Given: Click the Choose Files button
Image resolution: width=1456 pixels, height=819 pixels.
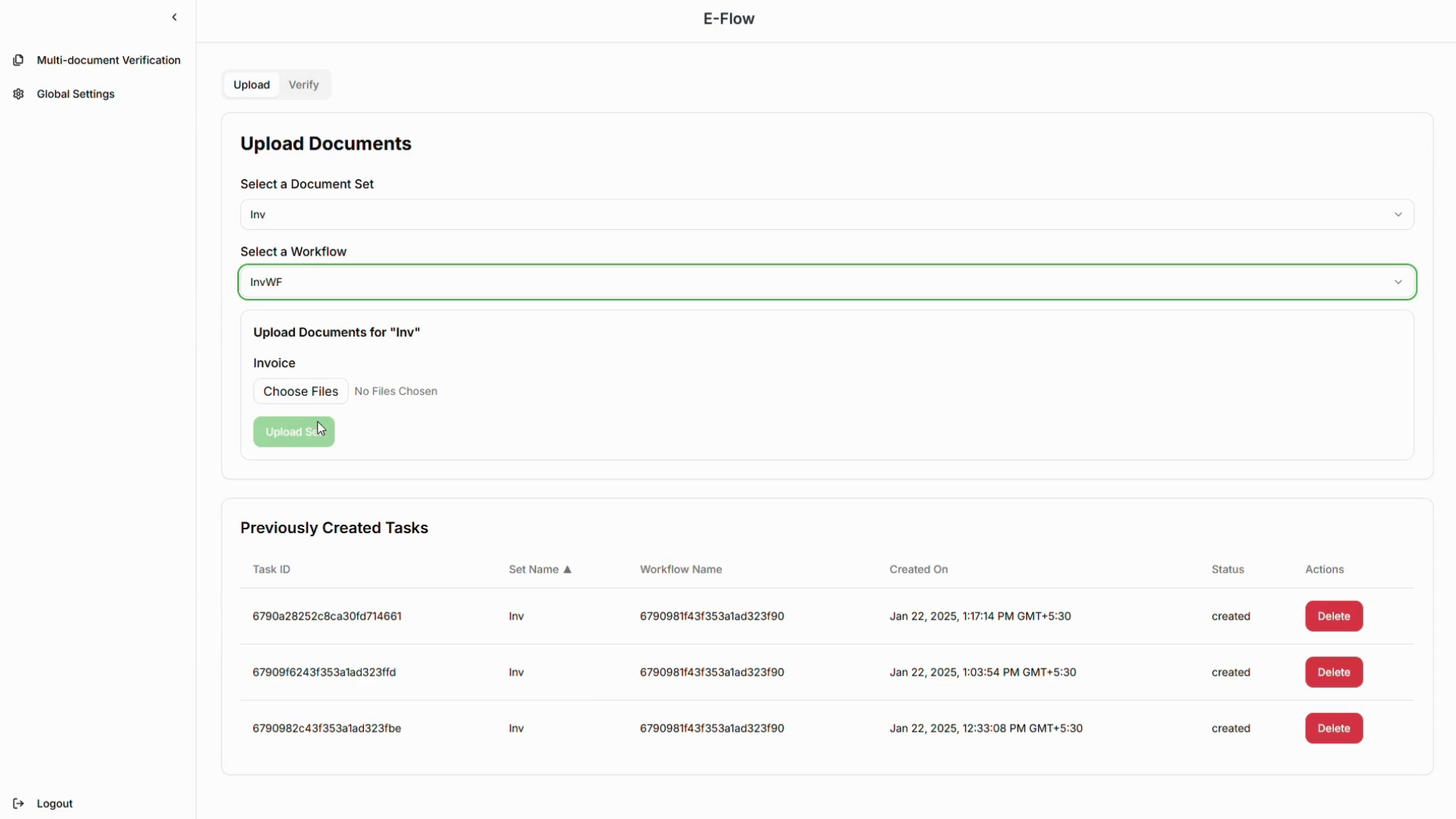Looking at the screenshot, I should 300,391.
